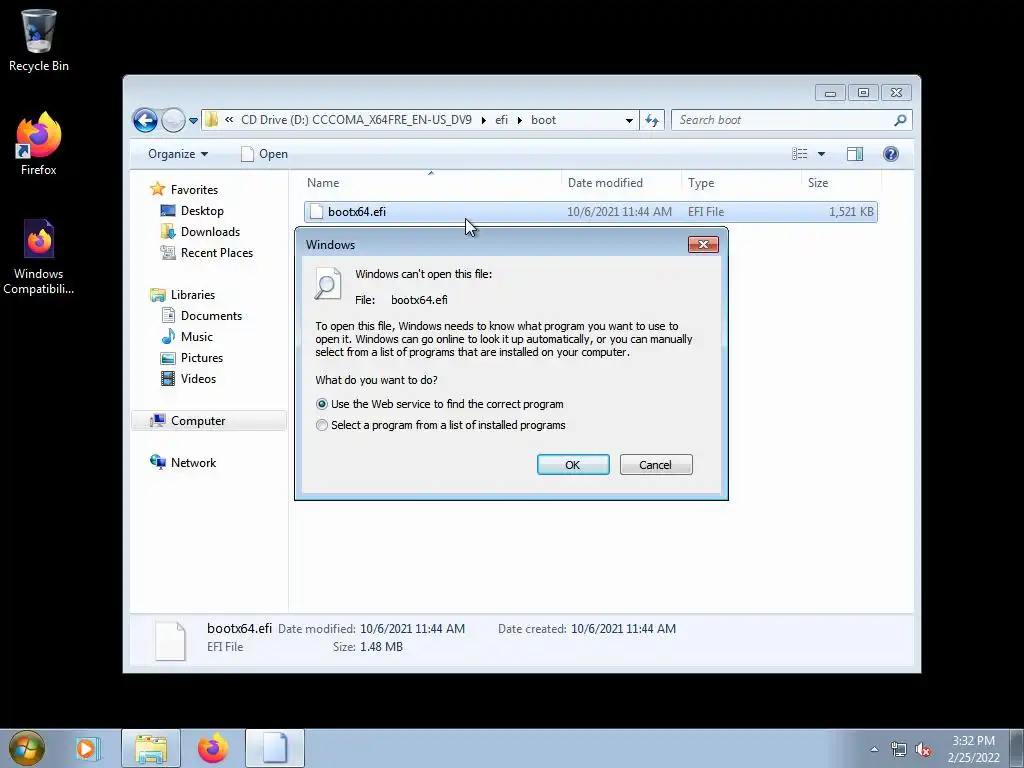The width and height of the screenshot is (1024, 768).
Task: Go back with the Explorer back arrow
Action: click(145, 120)
